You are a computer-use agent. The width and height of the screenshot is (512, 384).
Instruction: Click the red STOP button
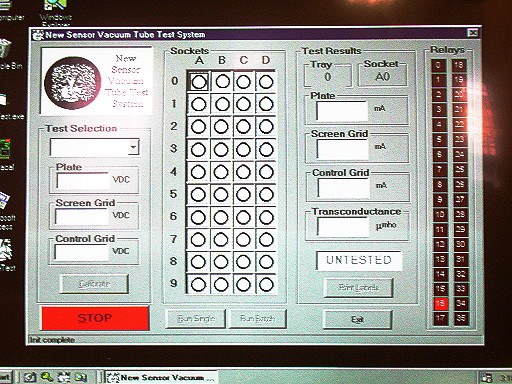click(95, 318)
